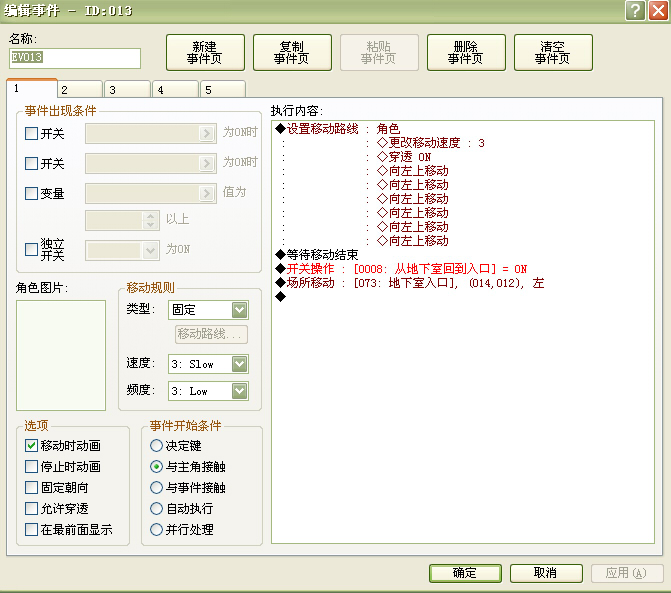Select the 与事件接触 trigger radio button
Viewport: 671px width, 593px height.
(x=157, y=487)
